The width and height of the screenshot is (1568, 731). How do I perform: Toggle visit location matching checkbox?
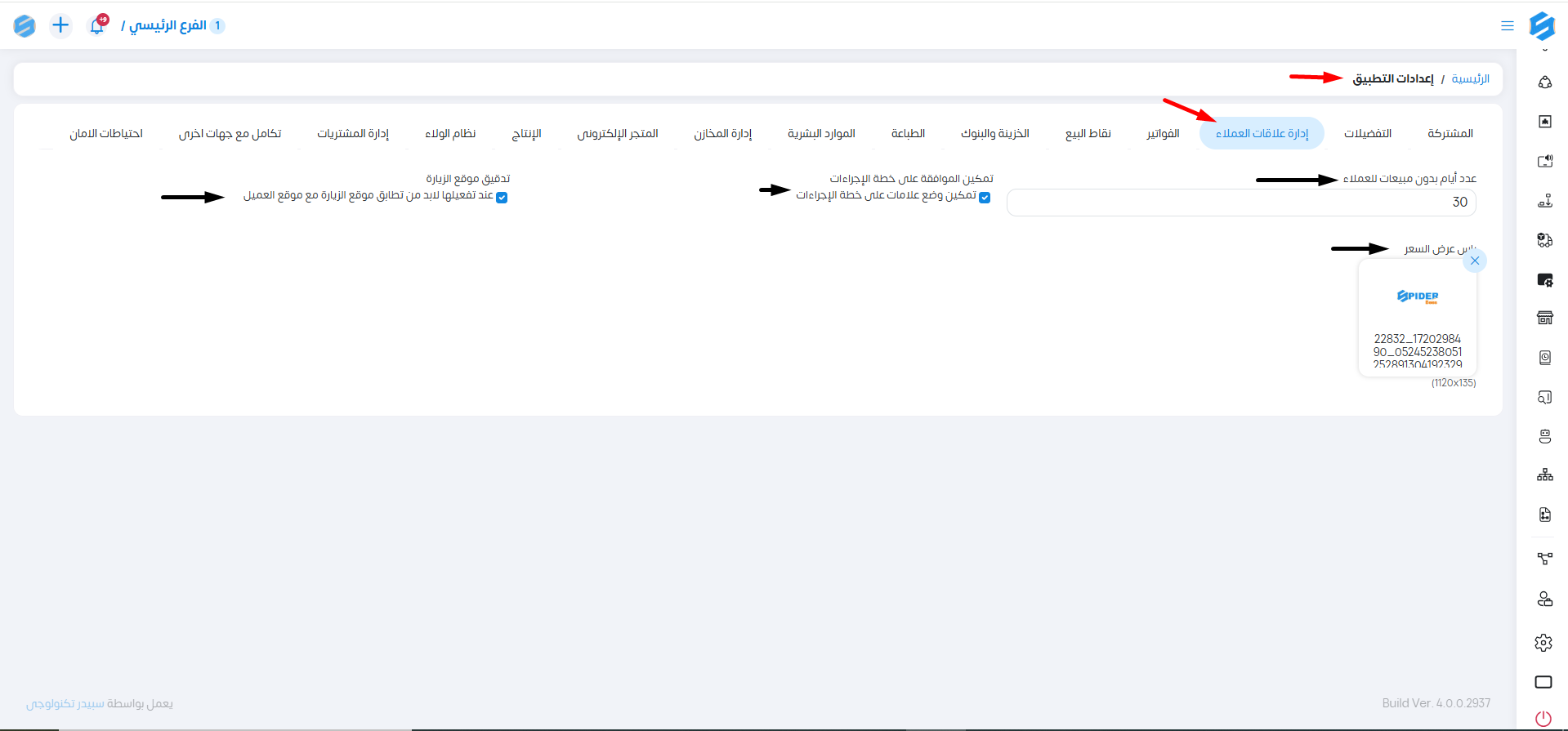[502, 198]
